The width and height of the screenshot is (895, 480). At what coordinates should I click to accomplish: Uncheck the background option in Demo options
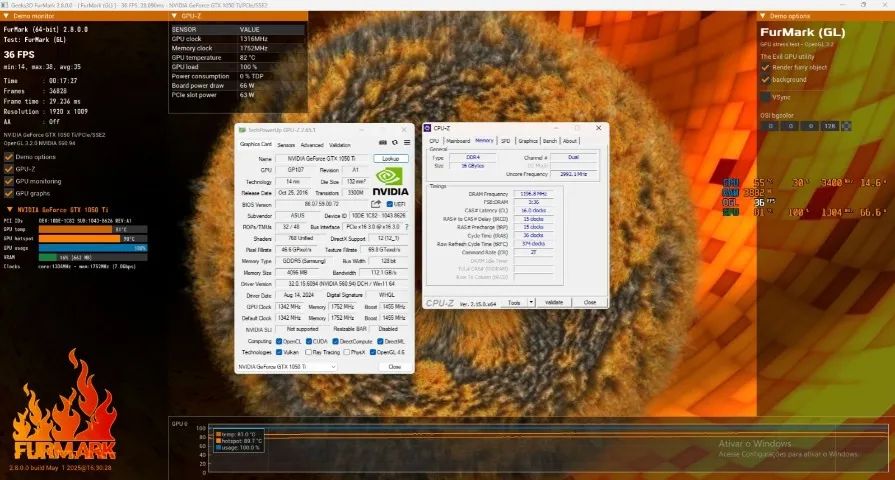click(765, 79)
